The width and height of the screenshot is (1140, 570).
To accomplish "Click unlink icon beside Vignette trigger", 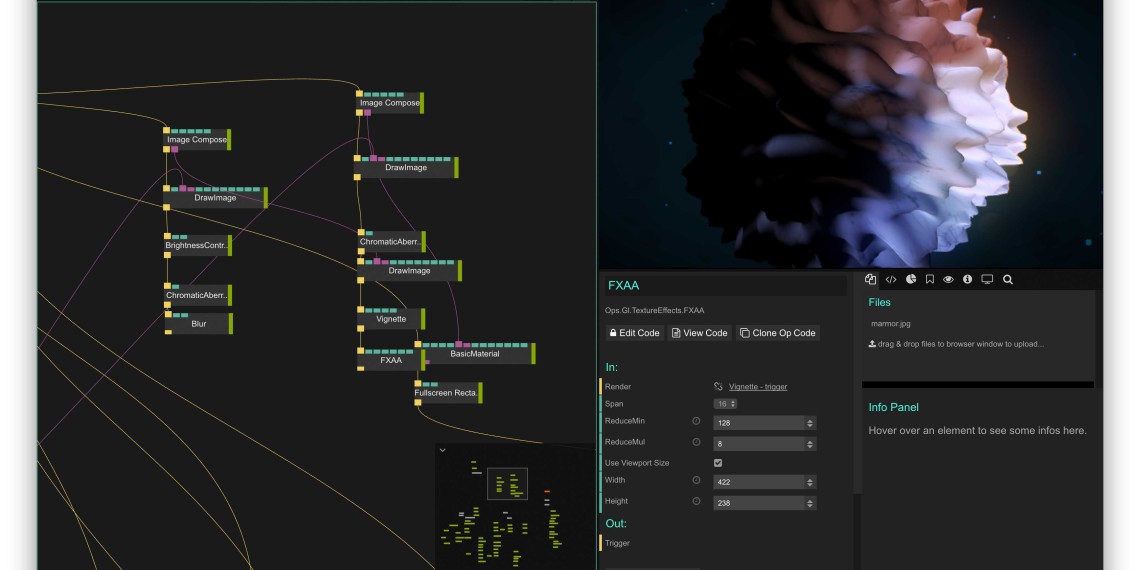I will 718,386.
